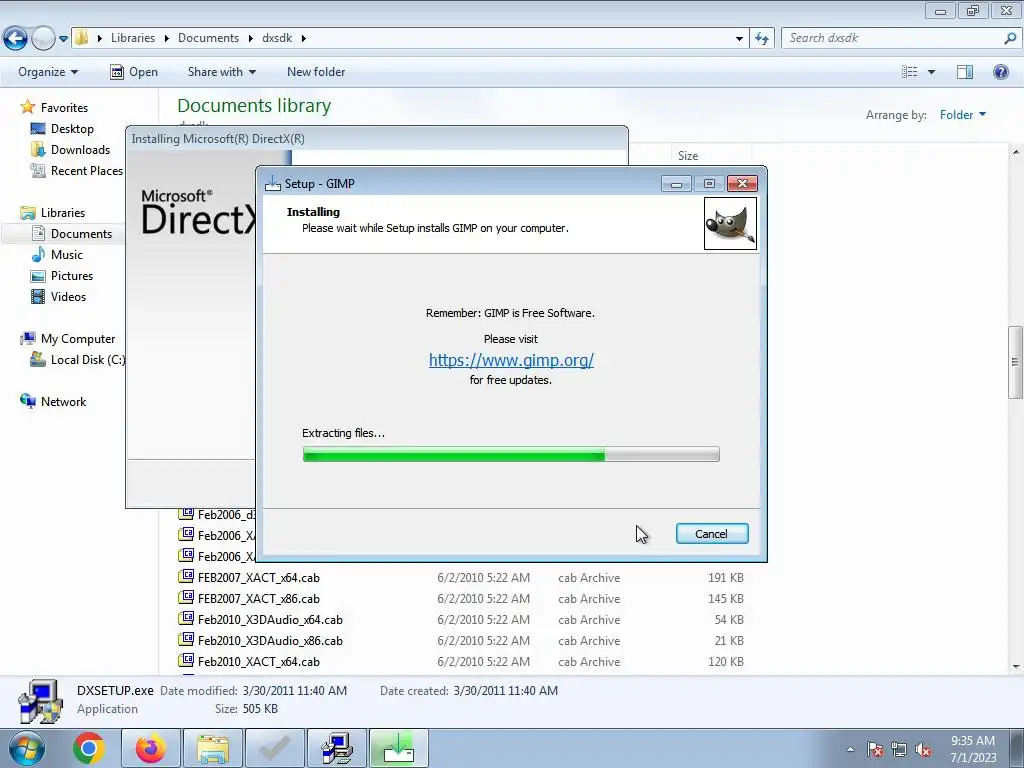
Task: Select Recent Places in Favorites
Action: click(86, 170)
